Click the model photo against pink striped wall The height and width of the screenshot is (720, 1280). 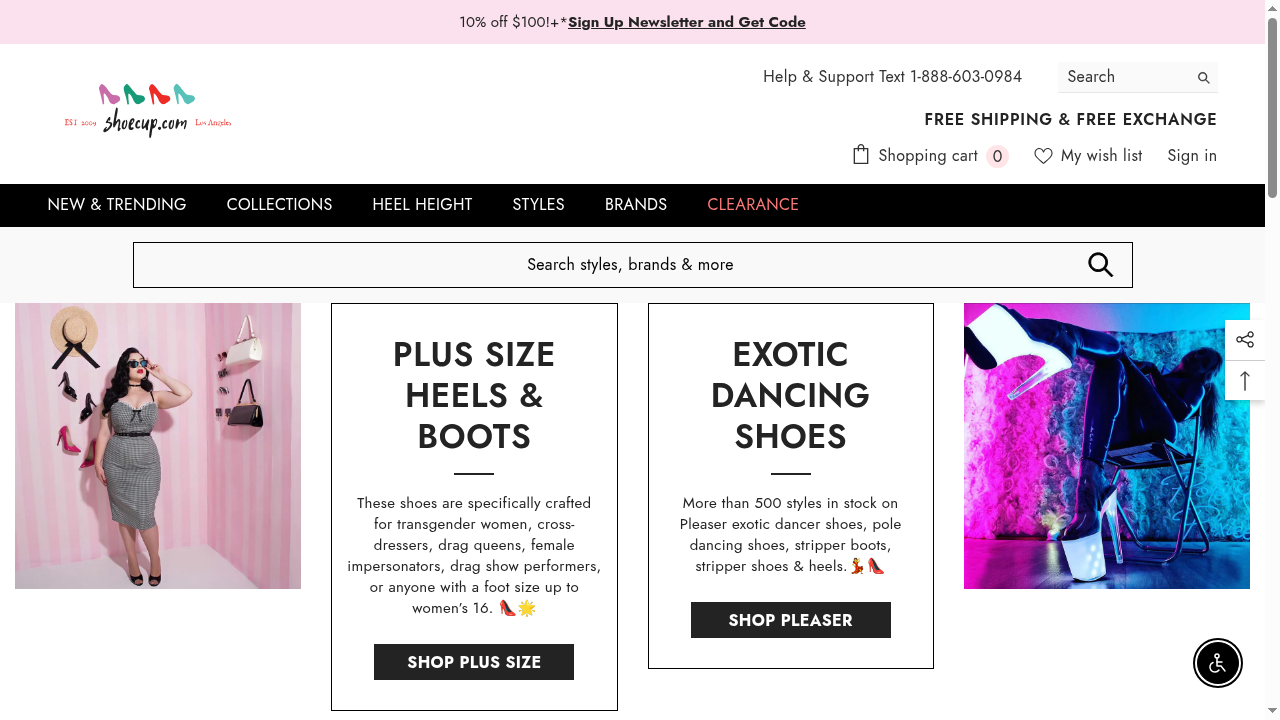click(157, 445)
